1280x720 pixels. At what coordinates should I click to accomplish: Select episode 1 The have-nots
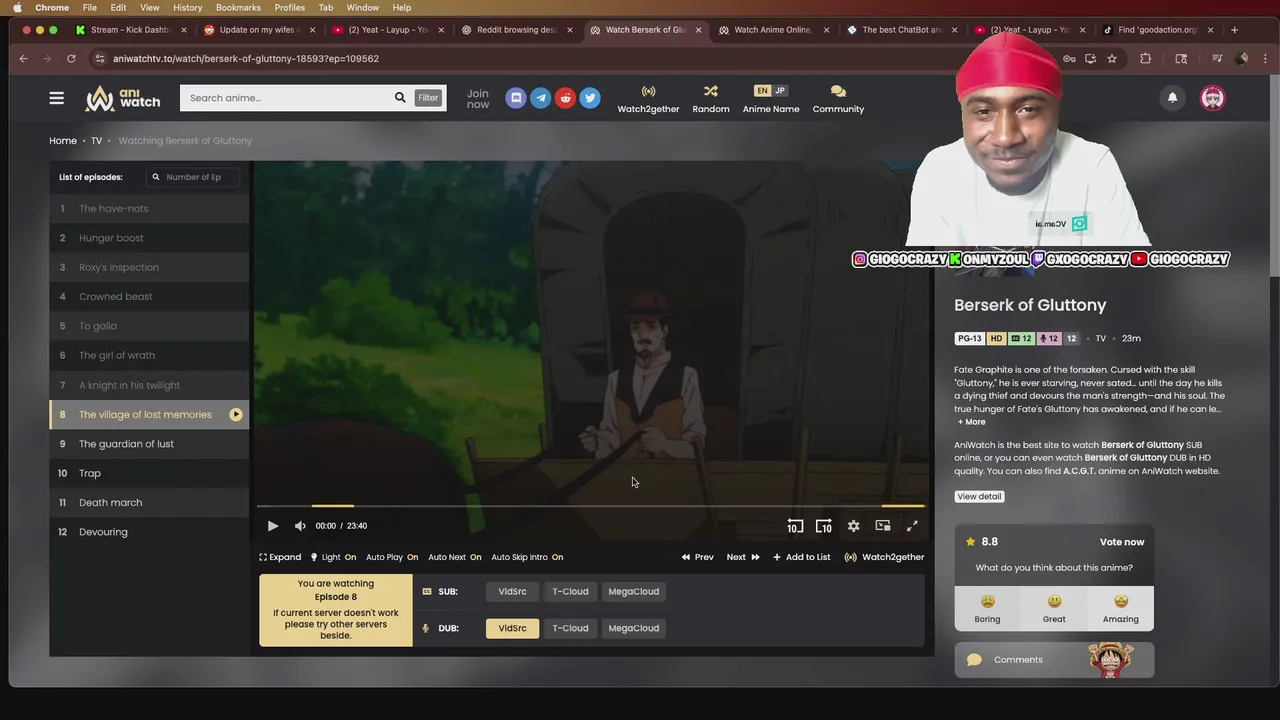click(x=149, y=208)
